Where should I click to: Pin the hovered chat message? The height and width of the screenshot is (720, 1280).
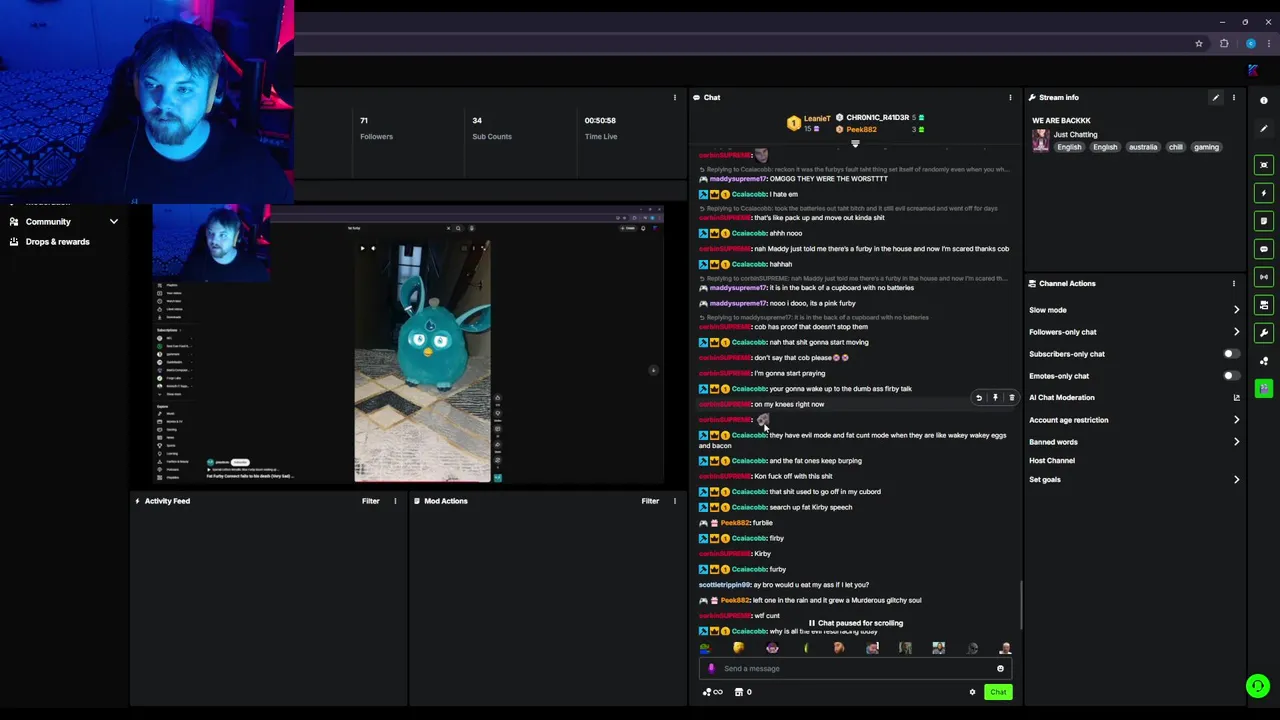coord(995,398)
